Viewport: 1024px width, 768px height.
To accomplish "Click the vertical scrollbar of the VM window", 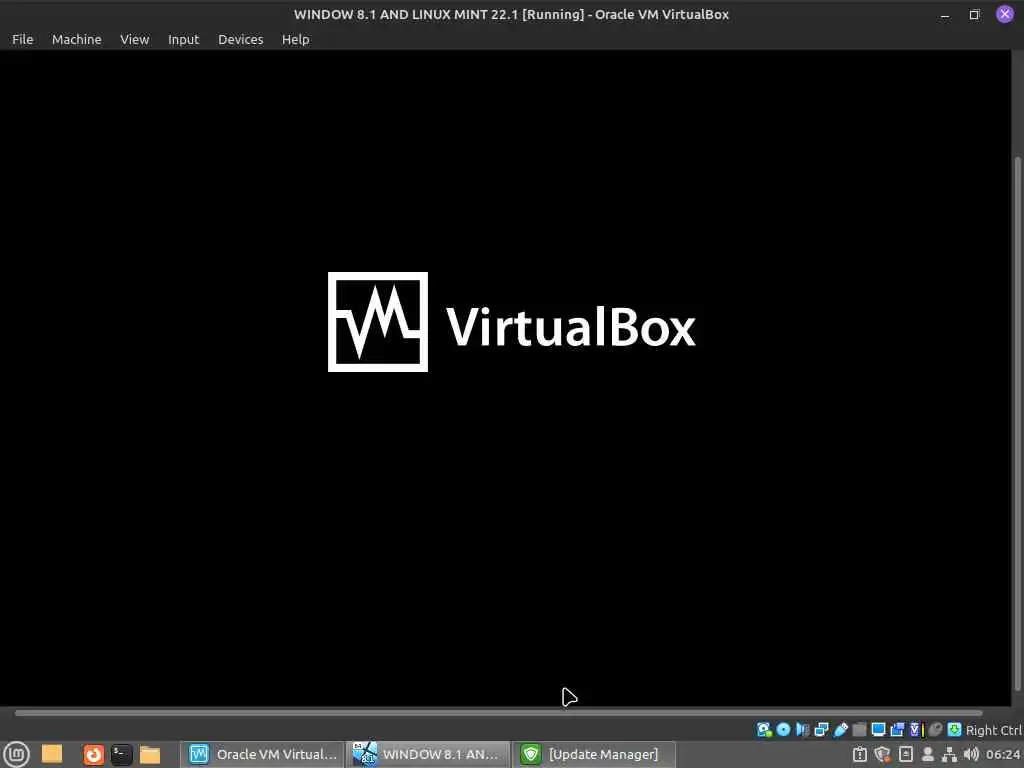I will (1017, 424).
